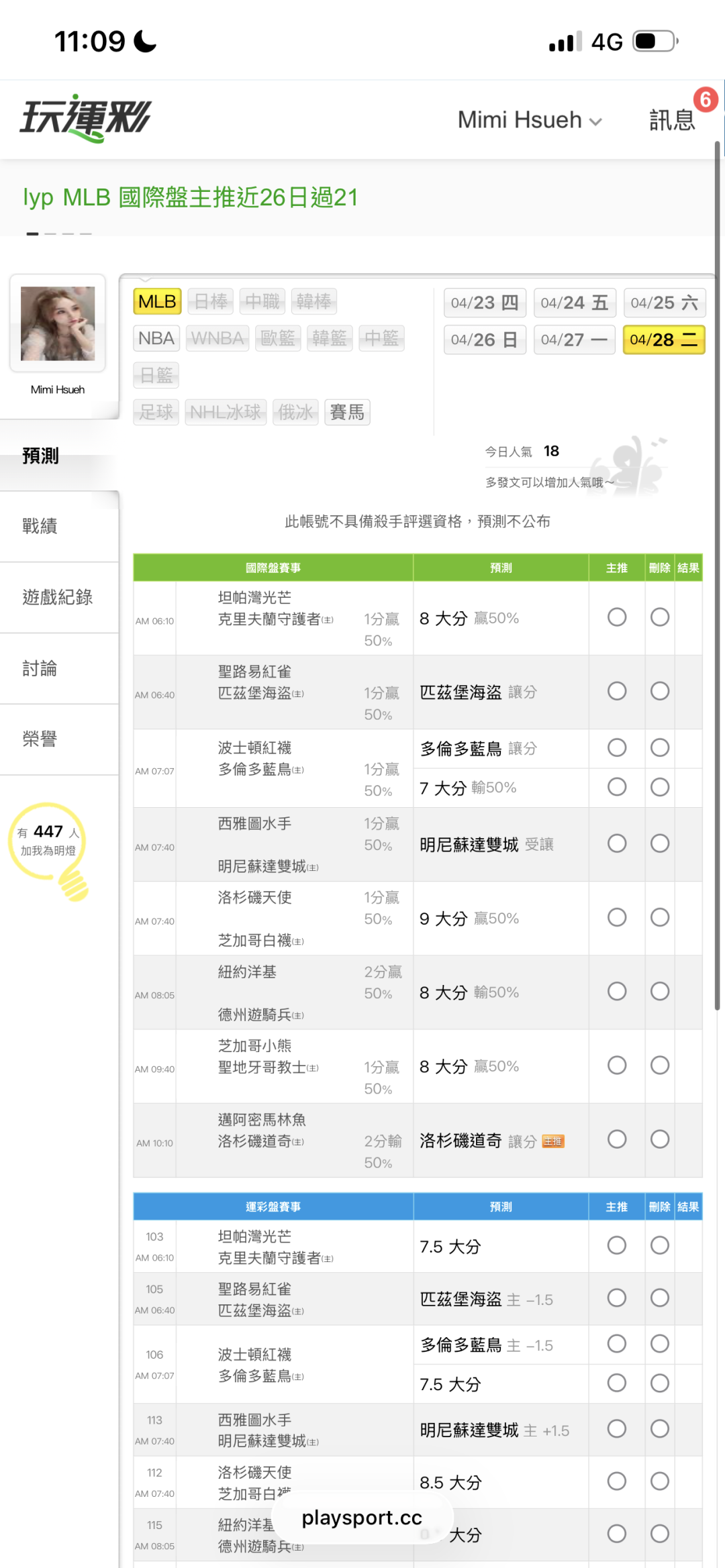
Task: Select 主推 radio for 8 大分 光芒 game
Action: point(616,617)
